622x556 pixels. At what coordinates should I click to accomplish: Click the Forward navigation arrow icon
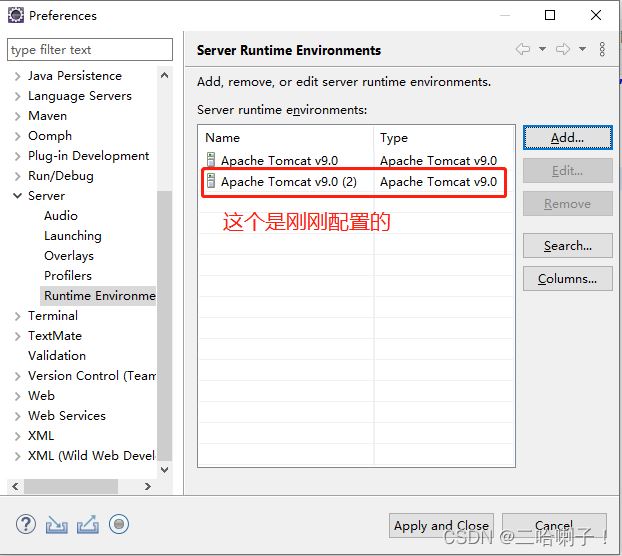tap(563, 49)
